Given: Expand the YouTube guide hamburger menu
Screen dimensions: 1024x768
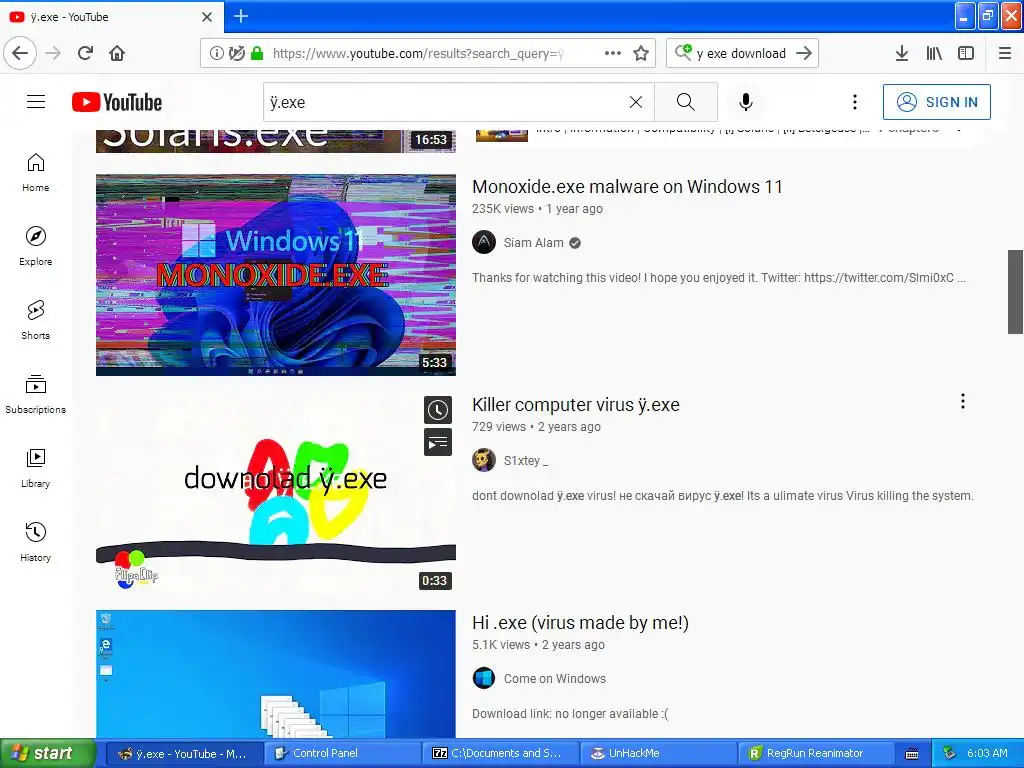Looking at the screenshot, I should 36,102.
